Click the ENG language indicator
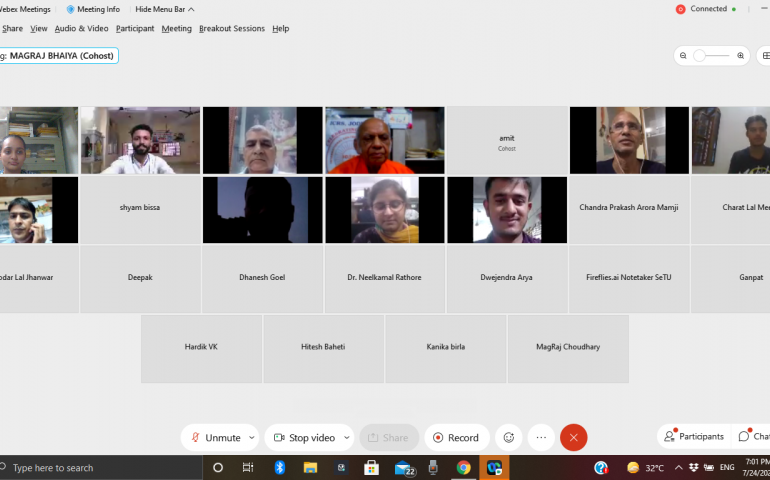Viewport: 770px width, 480px height. point(727,467)
